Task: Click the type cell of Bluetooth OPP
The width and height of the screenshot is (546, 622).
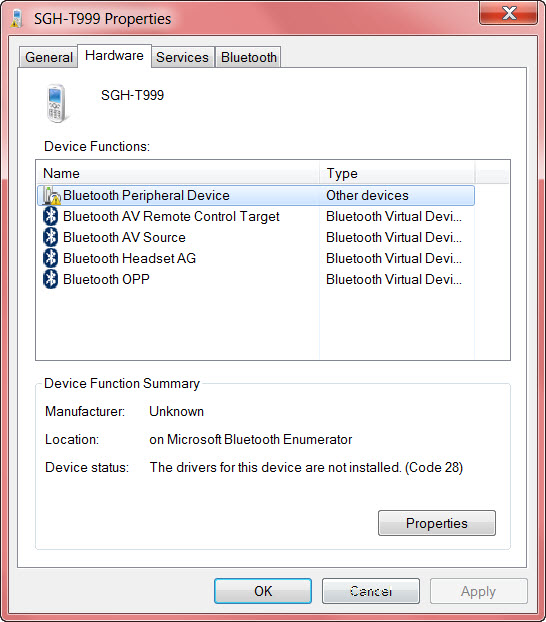Action: tap(394, 280)
